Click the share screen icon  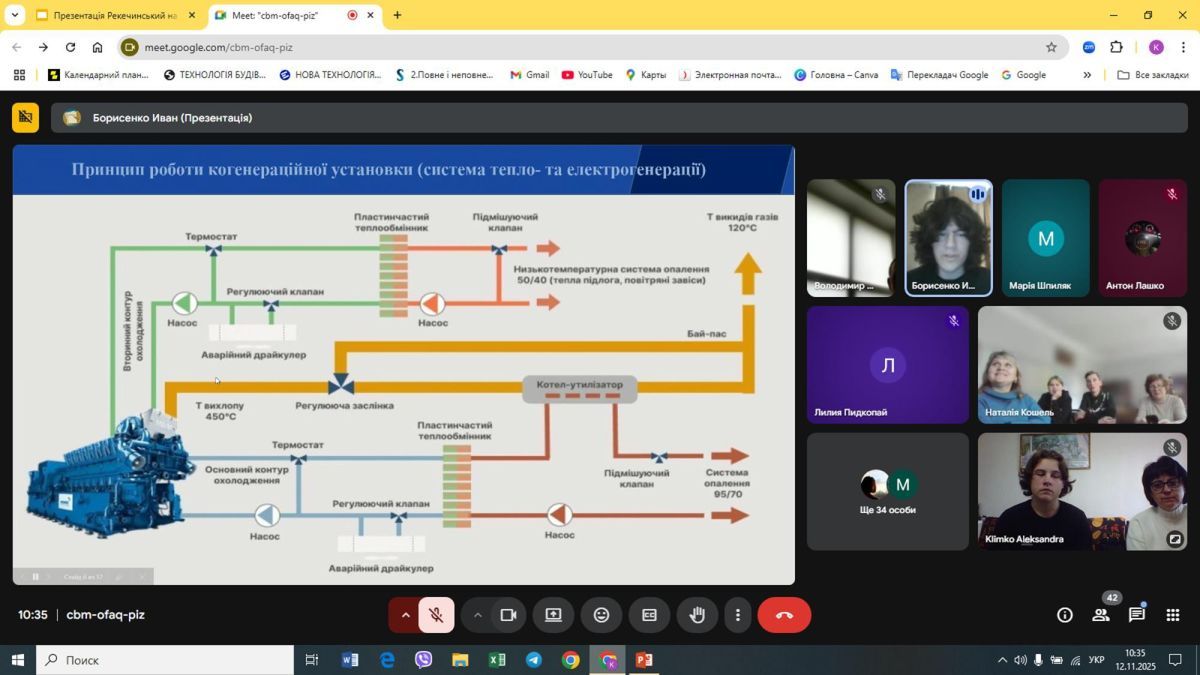point(553,615)
